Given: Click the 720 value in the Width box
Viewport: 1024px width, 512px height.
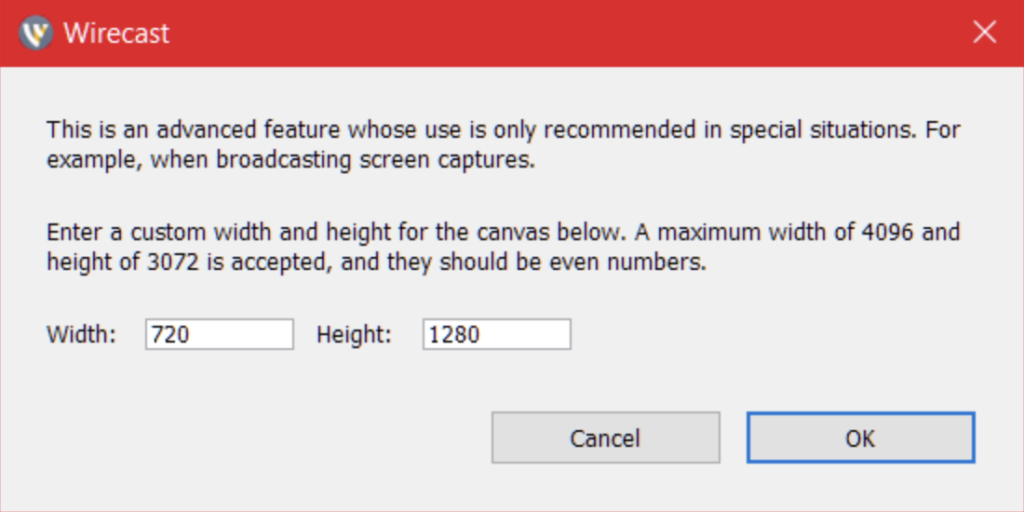Looking at the screenshot, I should pos(170,334).
